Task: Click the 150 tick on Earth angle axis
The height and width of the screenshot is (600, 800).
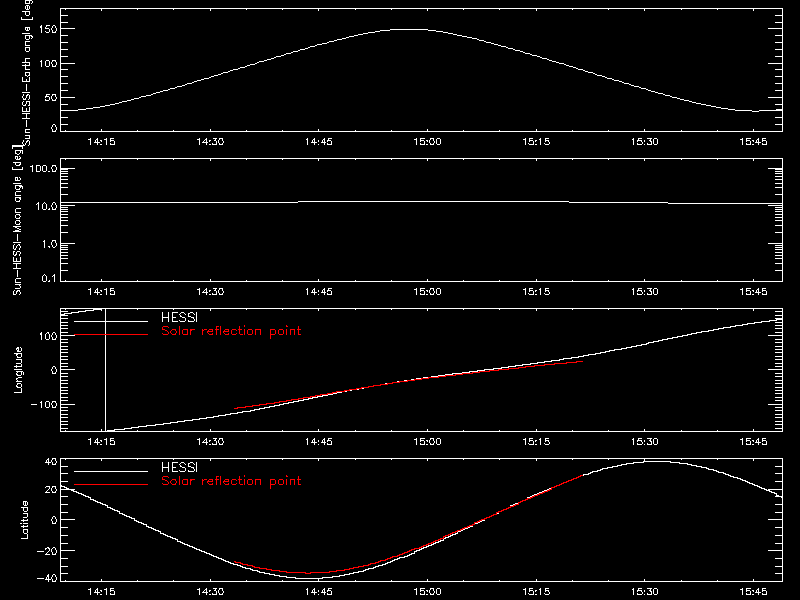Action: (48, 29)
